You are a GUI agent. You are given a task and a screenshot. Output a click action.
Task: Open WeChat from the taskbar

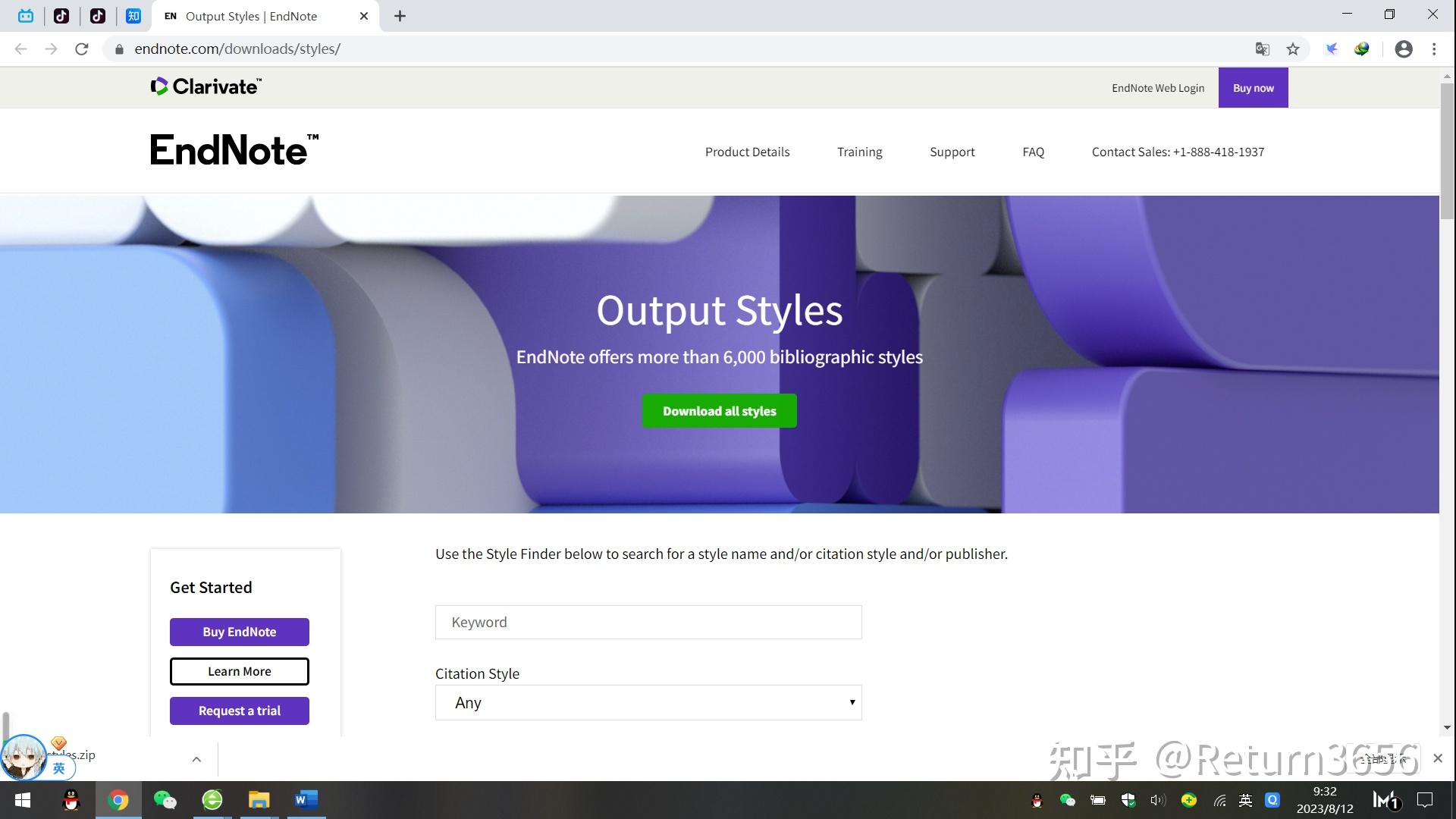pyautogui.click(x=165, y=800)
